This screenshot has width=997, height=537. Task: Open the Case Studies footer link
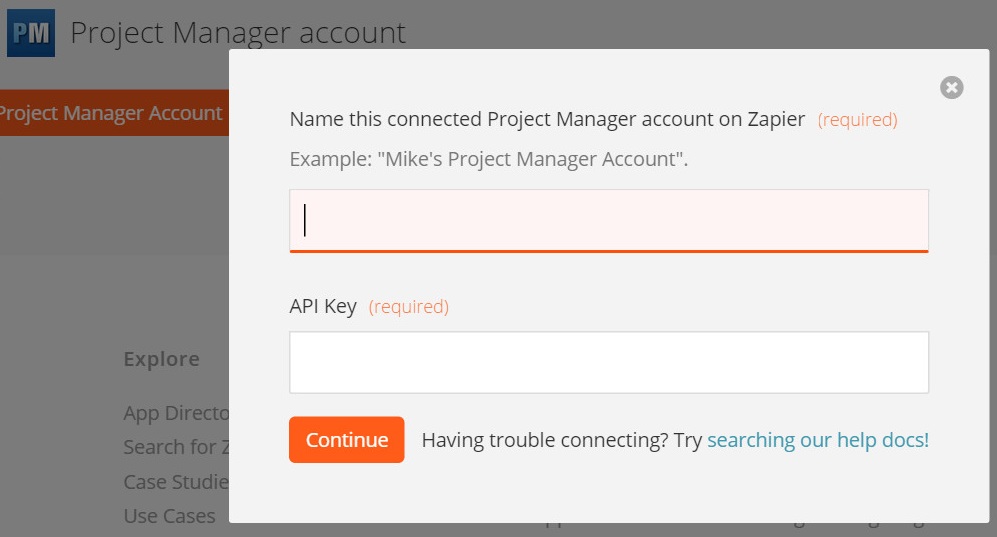pyautogui.click(x=176, y=482)
